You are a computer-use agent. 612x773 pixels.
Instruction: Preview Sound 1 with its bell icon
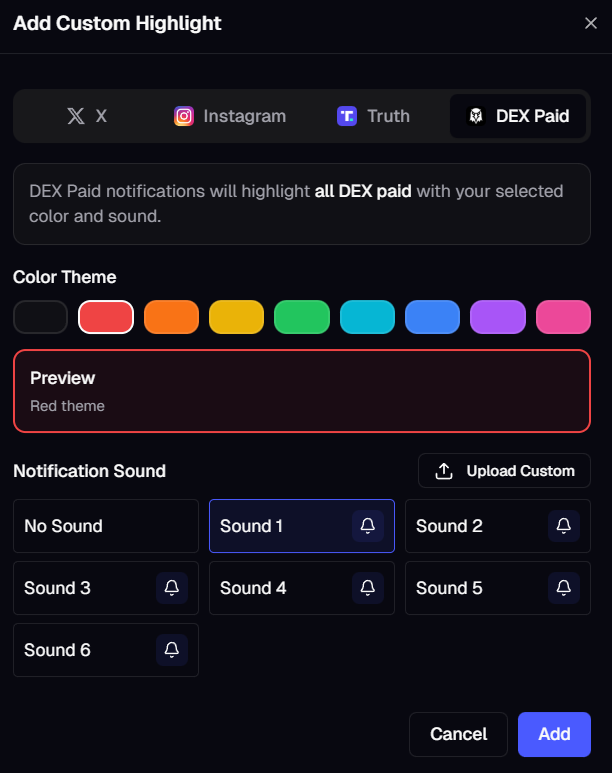(x=368, y=526)
